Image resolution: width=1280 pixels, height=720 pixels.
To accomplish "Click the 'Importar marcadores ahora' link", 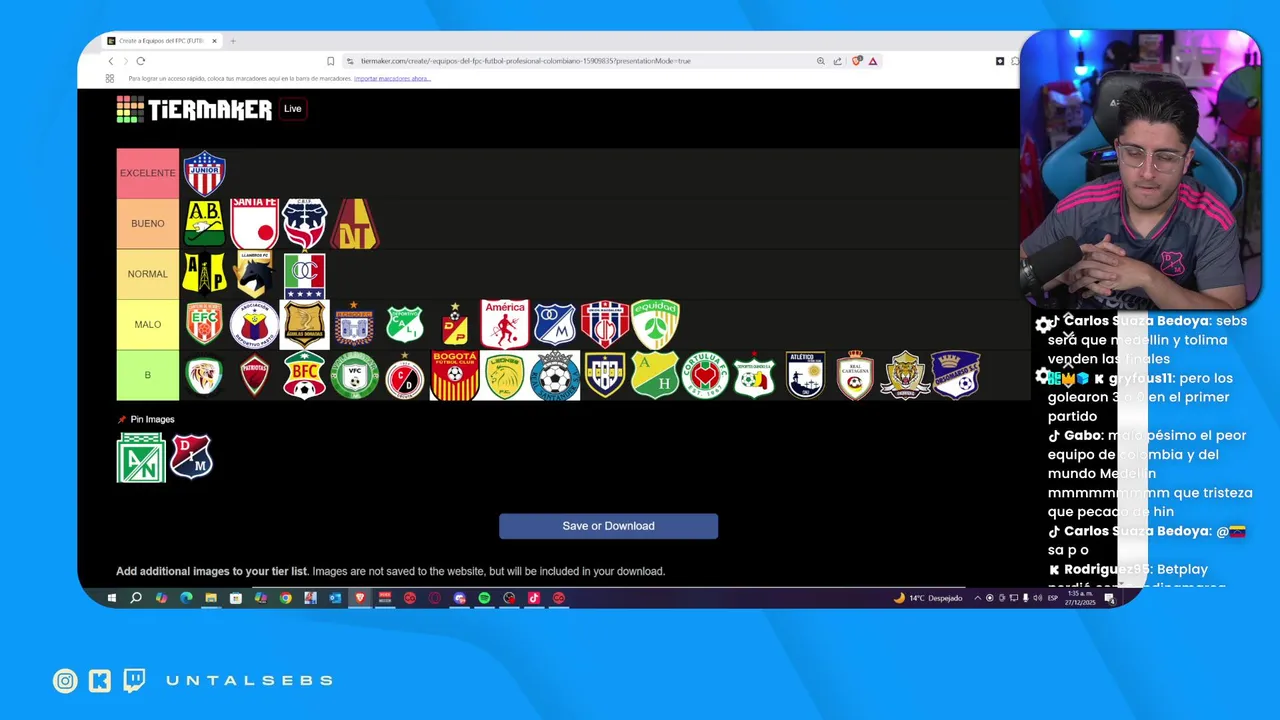I will click(392, 78).
